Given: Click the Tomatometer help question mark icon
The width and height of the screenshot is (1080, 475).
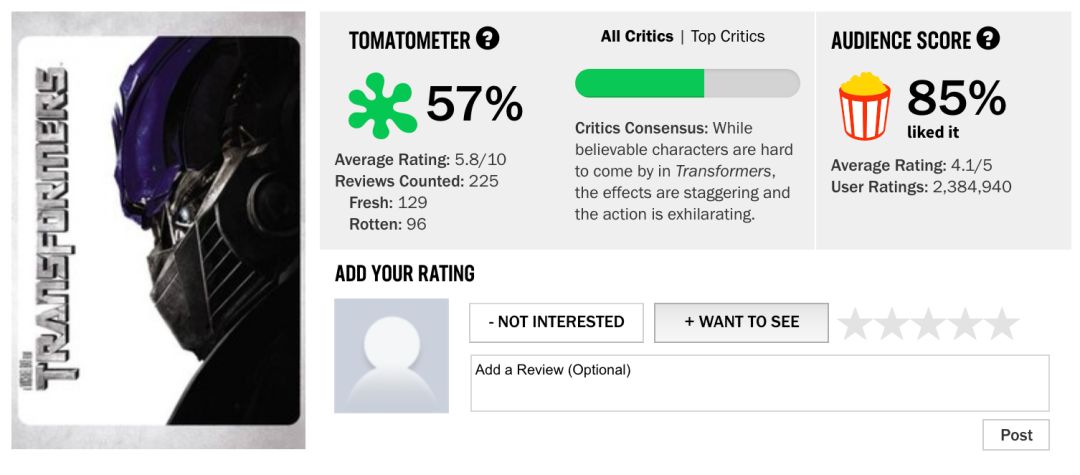Looking at the screenshot, I should (487, 40).
